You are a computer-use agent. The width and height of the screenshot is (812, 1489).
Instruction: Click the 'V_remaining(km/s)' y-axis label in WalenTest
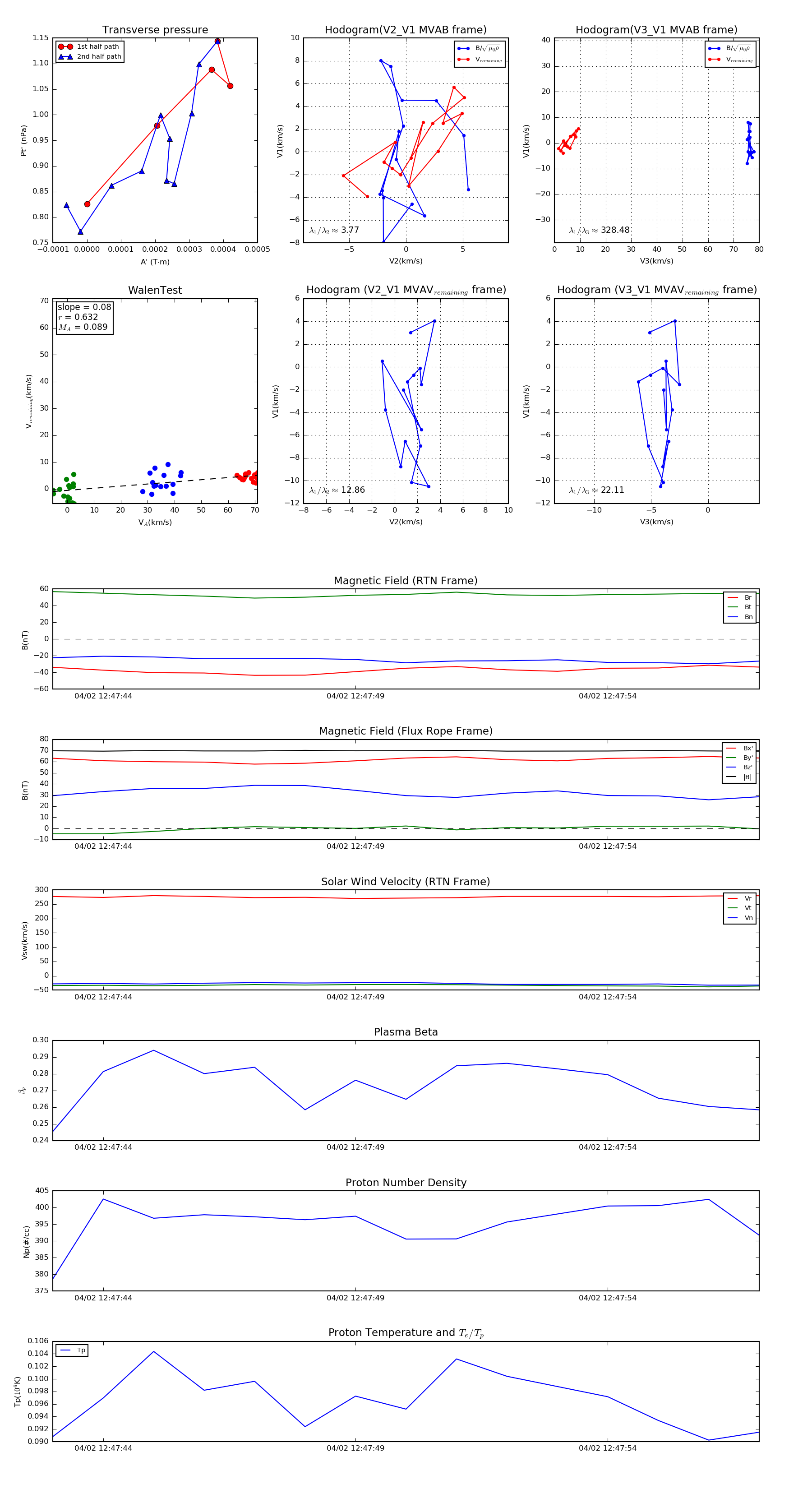pyautogui.click(x=28, y=401)
